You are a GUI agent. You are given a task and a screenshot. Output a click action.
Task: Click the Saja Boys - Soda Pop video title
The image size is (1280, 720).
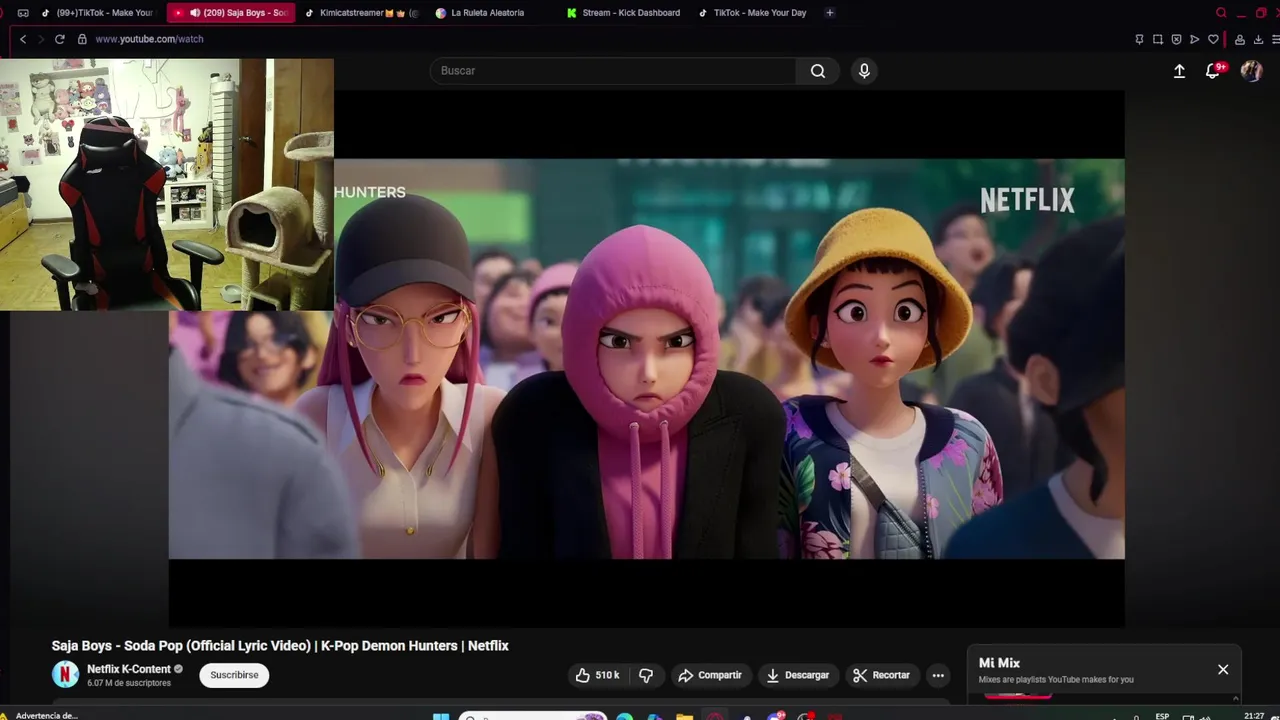[x=280, y=646]
